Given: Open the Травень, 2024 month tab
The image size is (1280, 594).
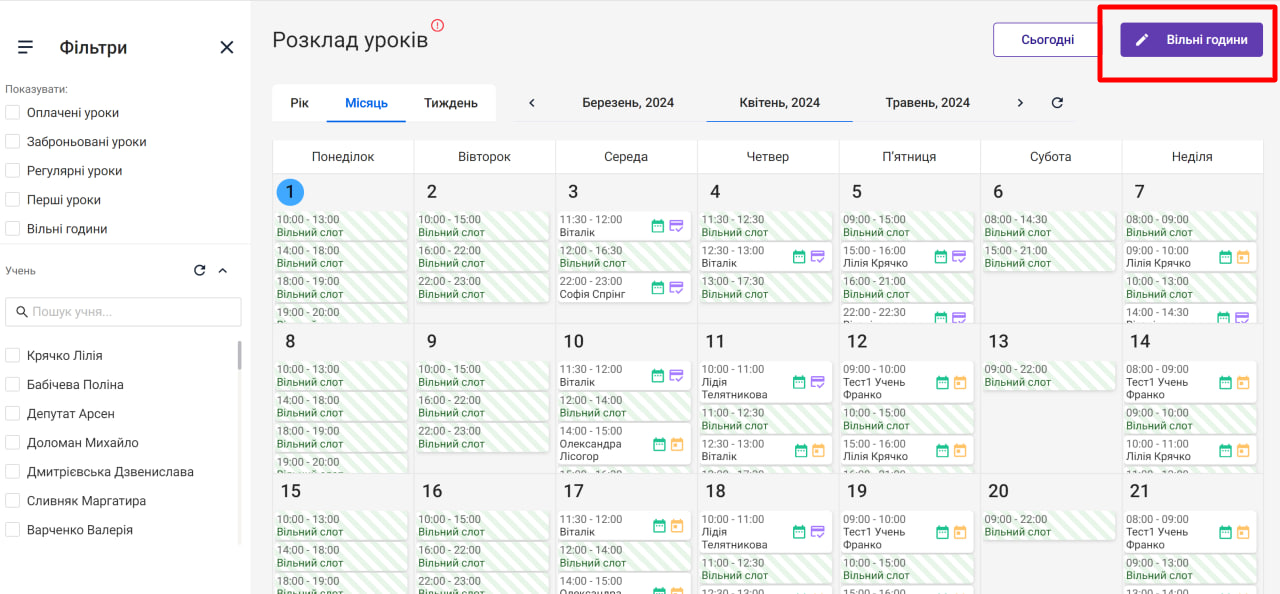Looking at the screenshot, I should click(927, 103).
